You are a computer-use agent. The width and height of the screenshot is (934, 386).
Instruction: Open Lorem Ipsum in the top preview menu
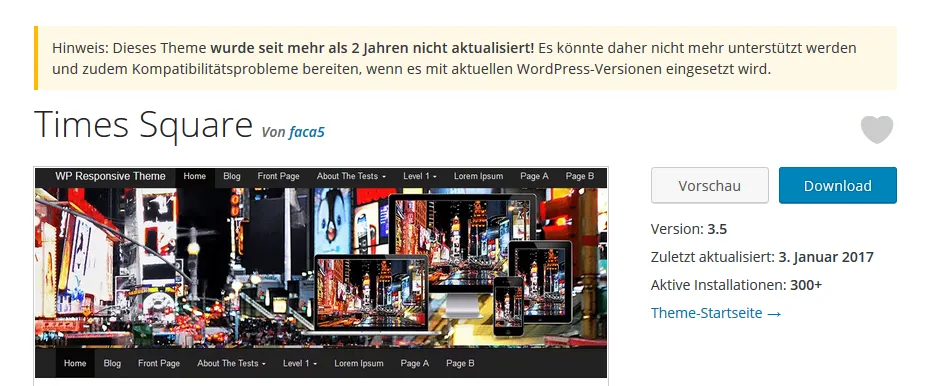478,176
